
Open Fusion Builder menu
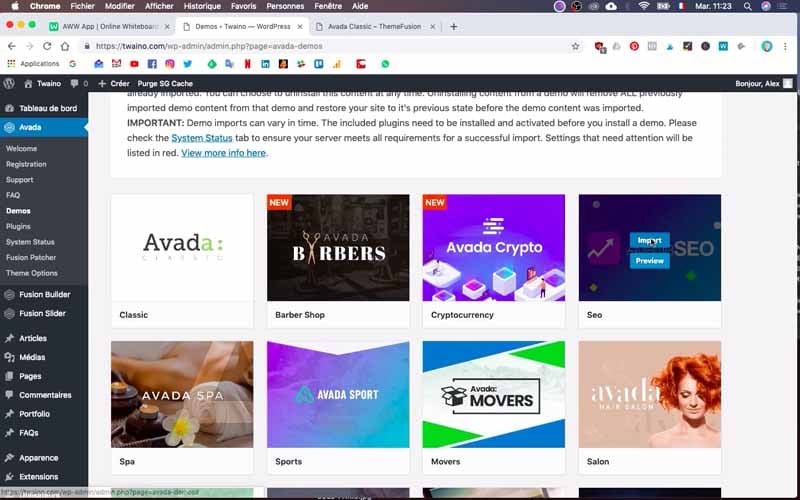pos(44,294)
